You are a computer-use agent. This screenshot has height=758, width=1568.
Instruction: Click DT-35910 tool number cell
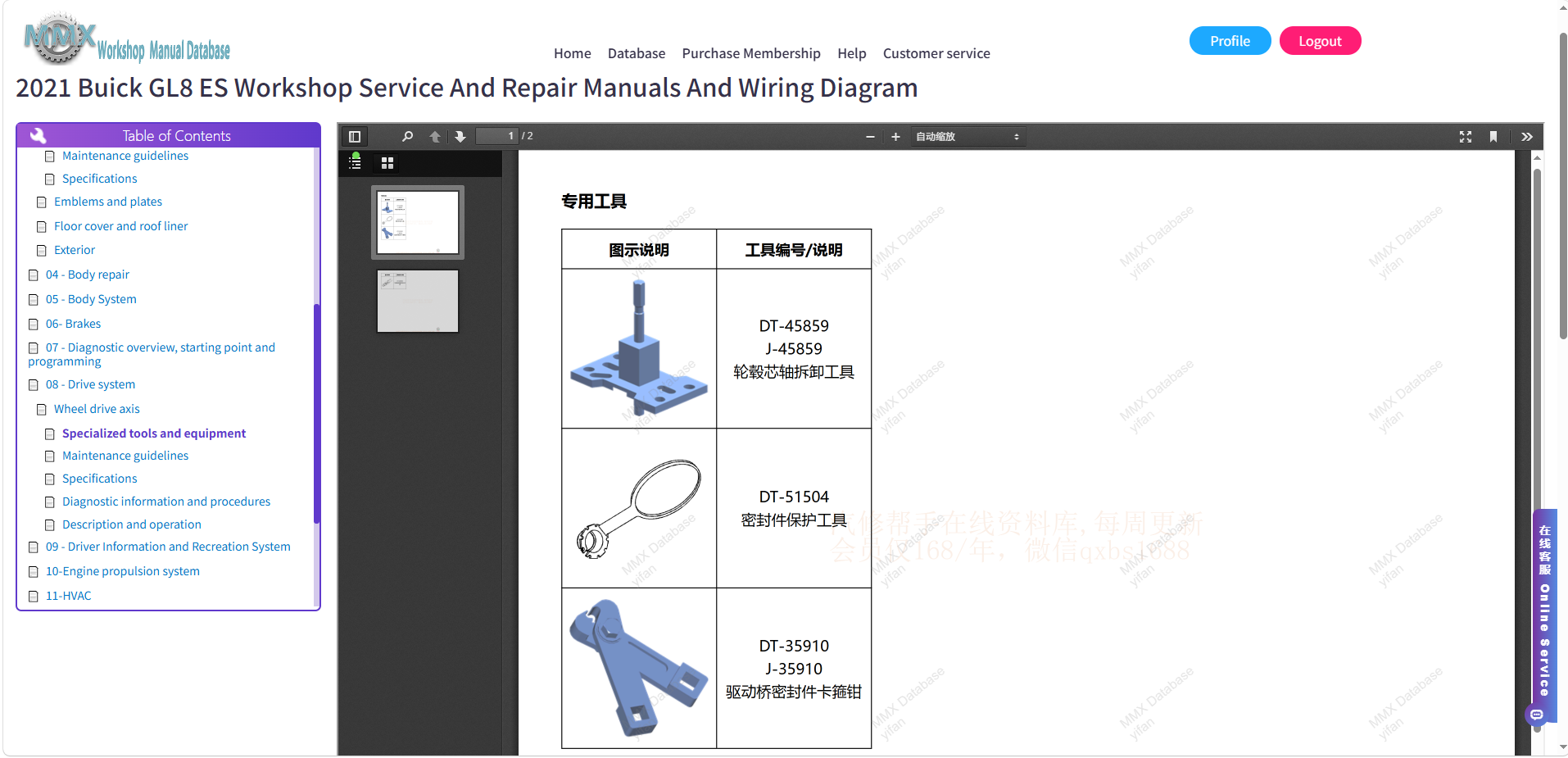(794, 669)
